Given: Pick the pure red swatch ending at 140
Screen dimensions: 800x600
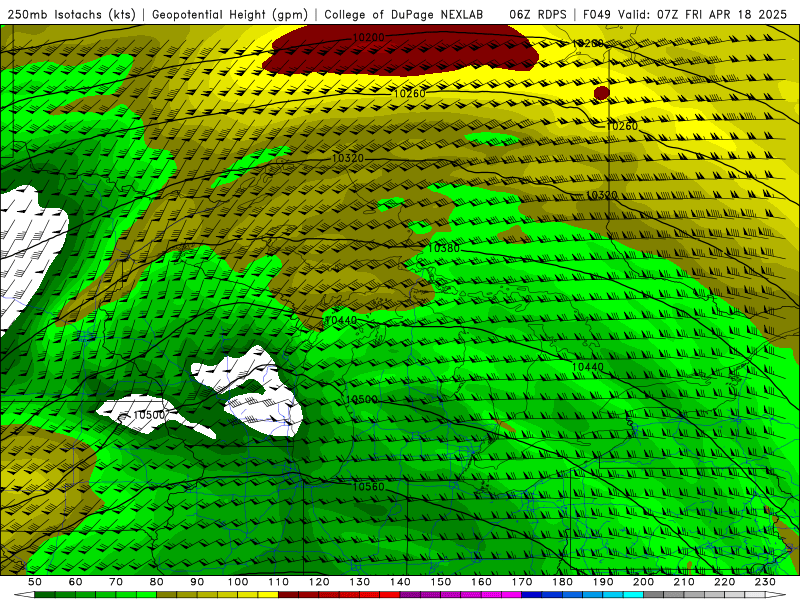Looking at the screenshot, I should (x=390, y=595).
